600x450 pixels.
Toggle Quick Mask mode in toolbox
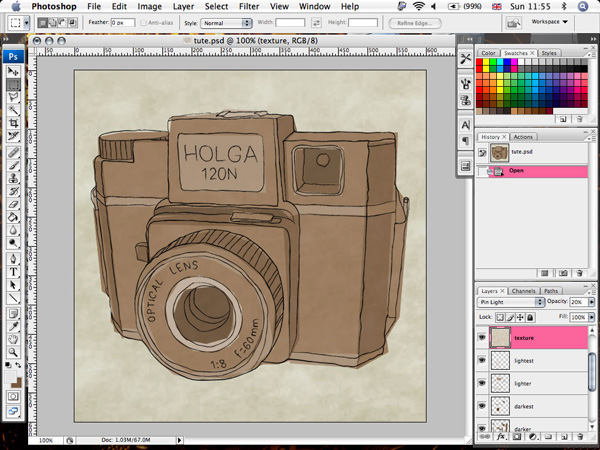point(13,397)
